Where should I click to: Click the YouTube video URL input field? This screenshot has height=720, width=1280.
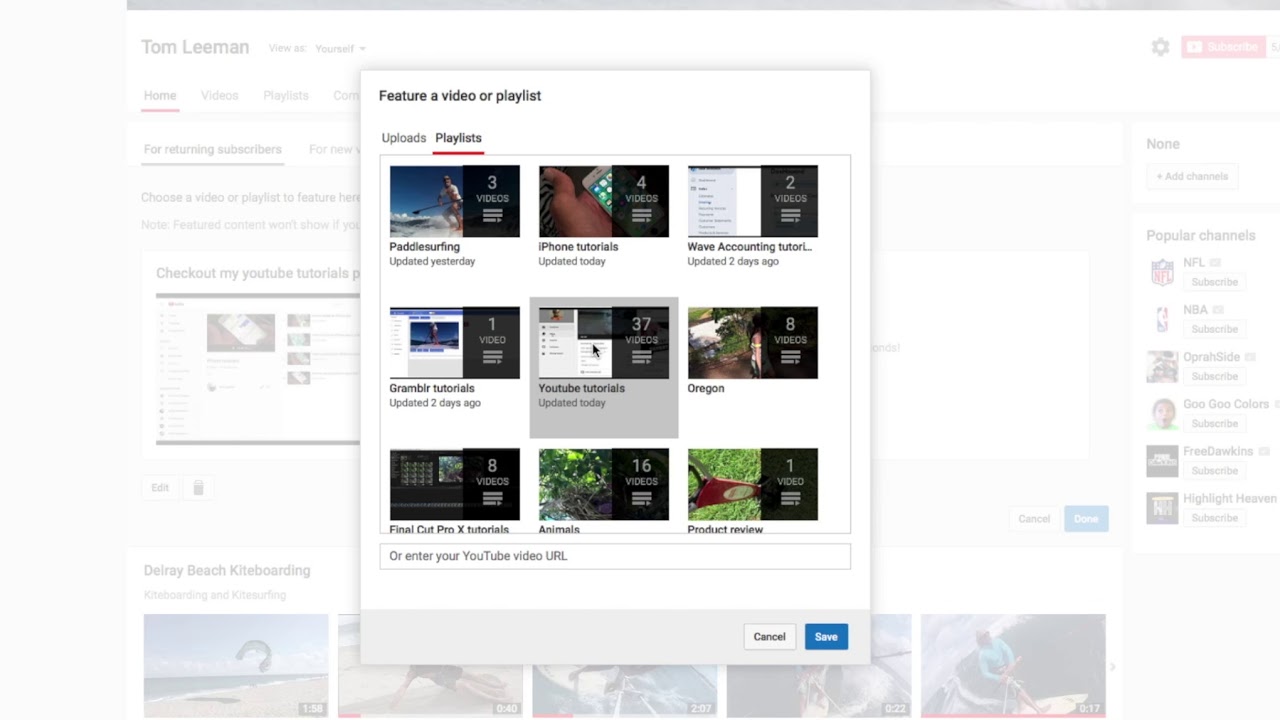click(x=615, y=556)
